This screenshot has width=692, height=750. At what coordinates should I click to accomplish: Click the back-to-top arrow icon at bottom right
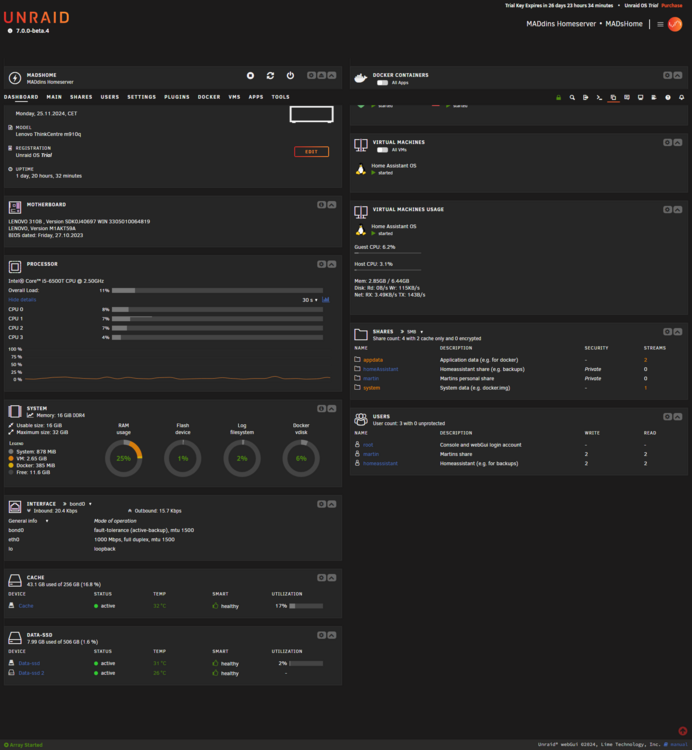point(682,731)
